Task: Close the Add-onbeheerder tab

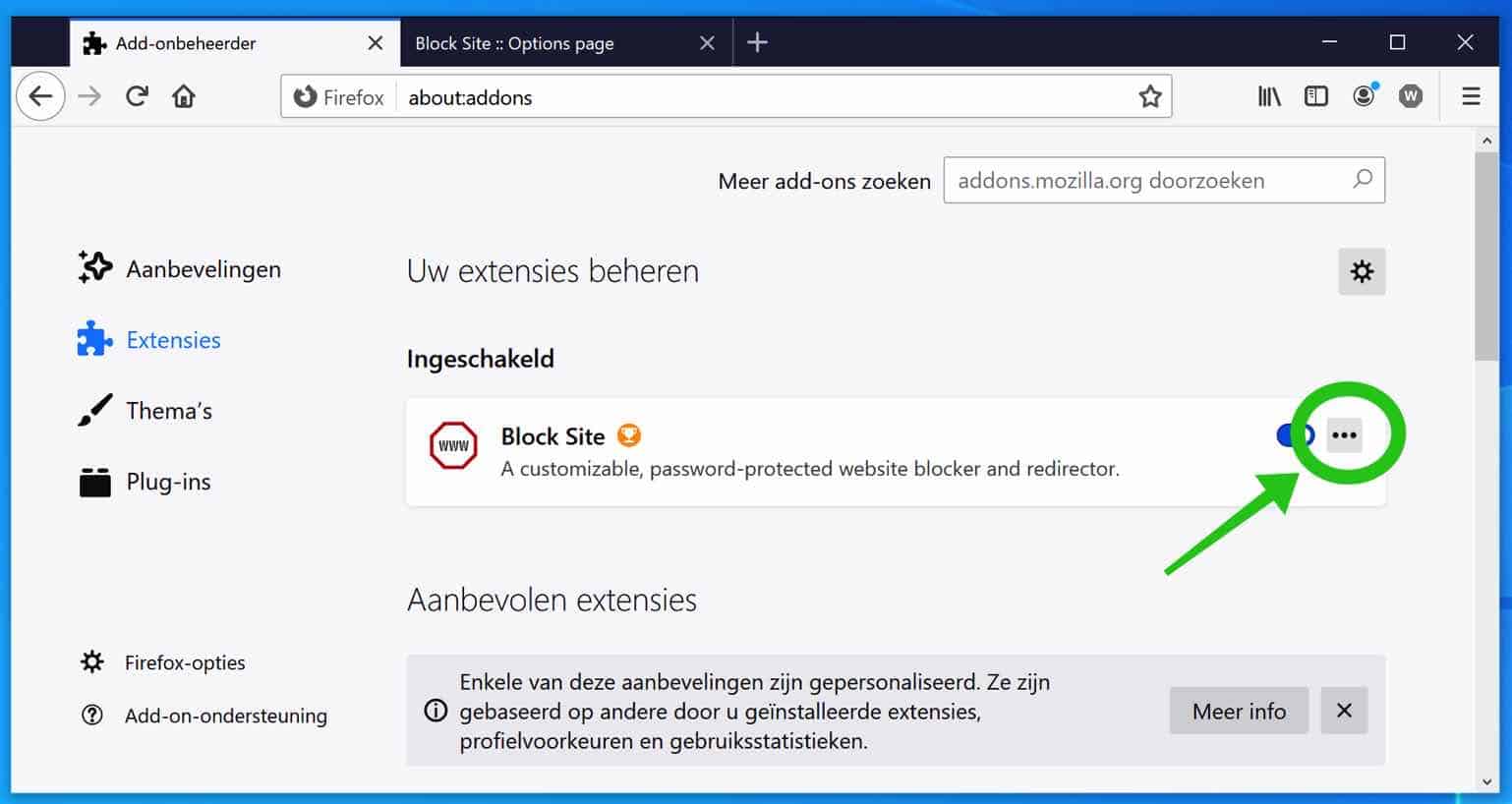Action: tap(375, 43)
